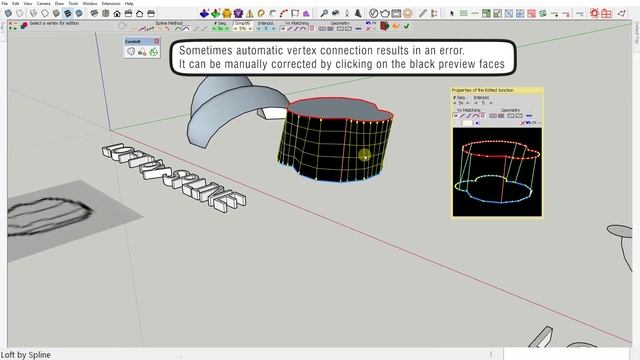Increase Interpol in junction properties panel
The height and width of the screenshot is (360, 640).
tap(491, 103)
